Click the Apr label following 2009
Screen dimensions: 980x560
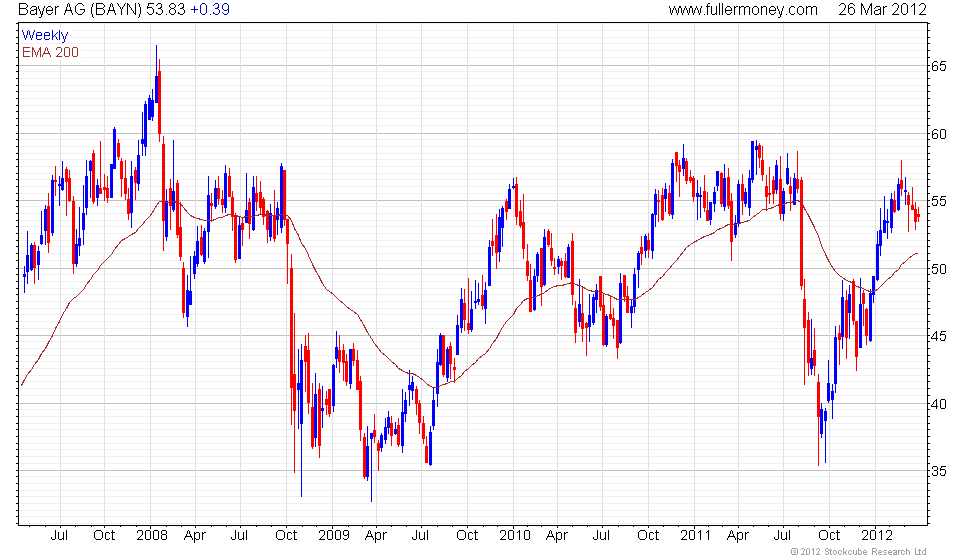click(x=376, y=536)
